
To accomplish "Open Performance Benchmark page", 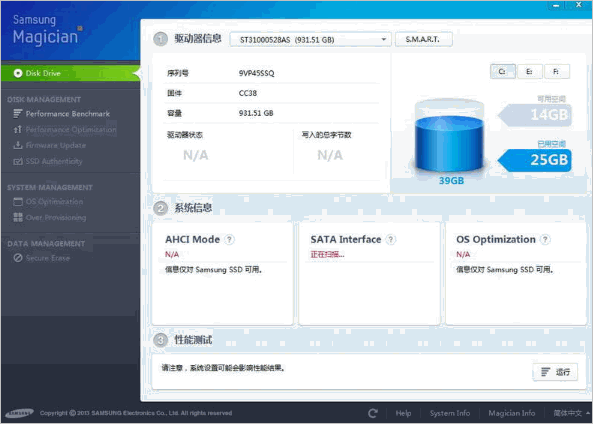I will click(x=67, y=114).
